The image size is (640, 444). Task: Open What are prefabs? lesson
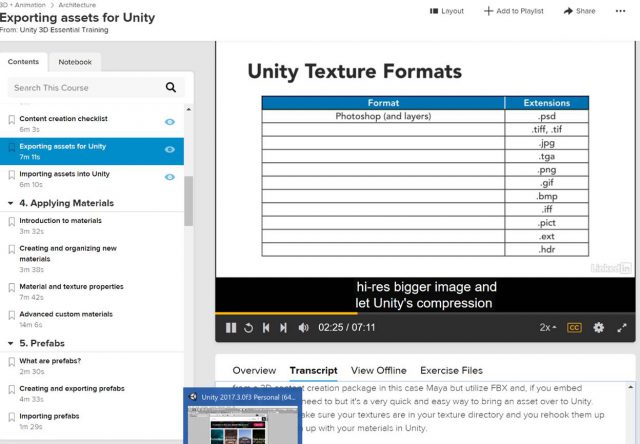coord(50,361)
